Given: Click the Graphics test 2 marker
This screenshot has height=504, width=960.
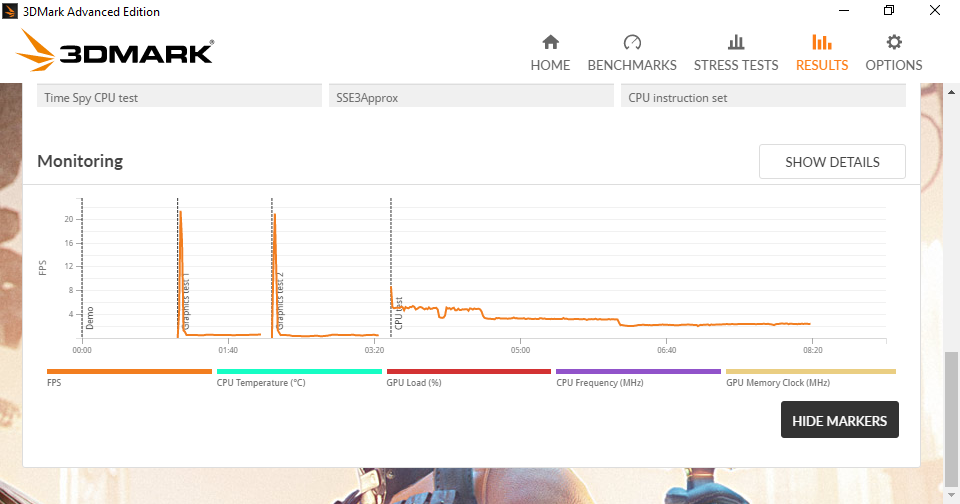Looking at the screenshot, I should (x=280, y=301).
